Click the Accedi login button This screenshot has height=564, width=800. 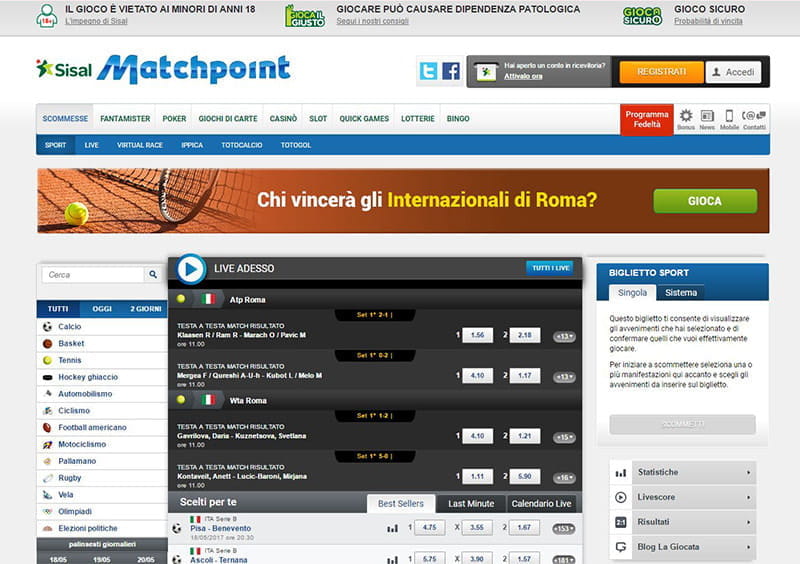(734, 72)
